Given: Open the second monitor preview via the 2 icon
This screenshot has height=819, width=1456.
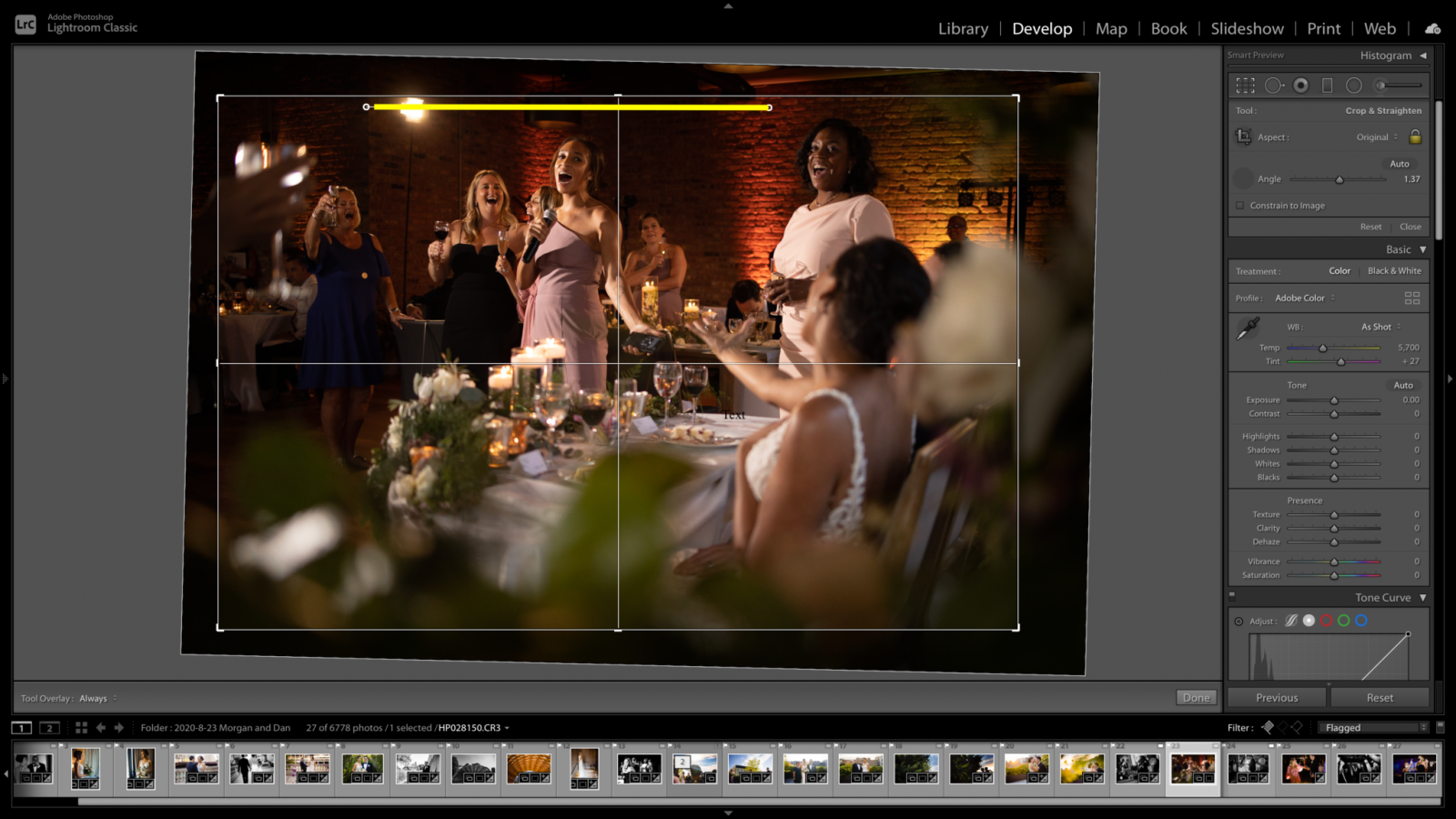Looking at the screenshot, I should click(47, 727).
